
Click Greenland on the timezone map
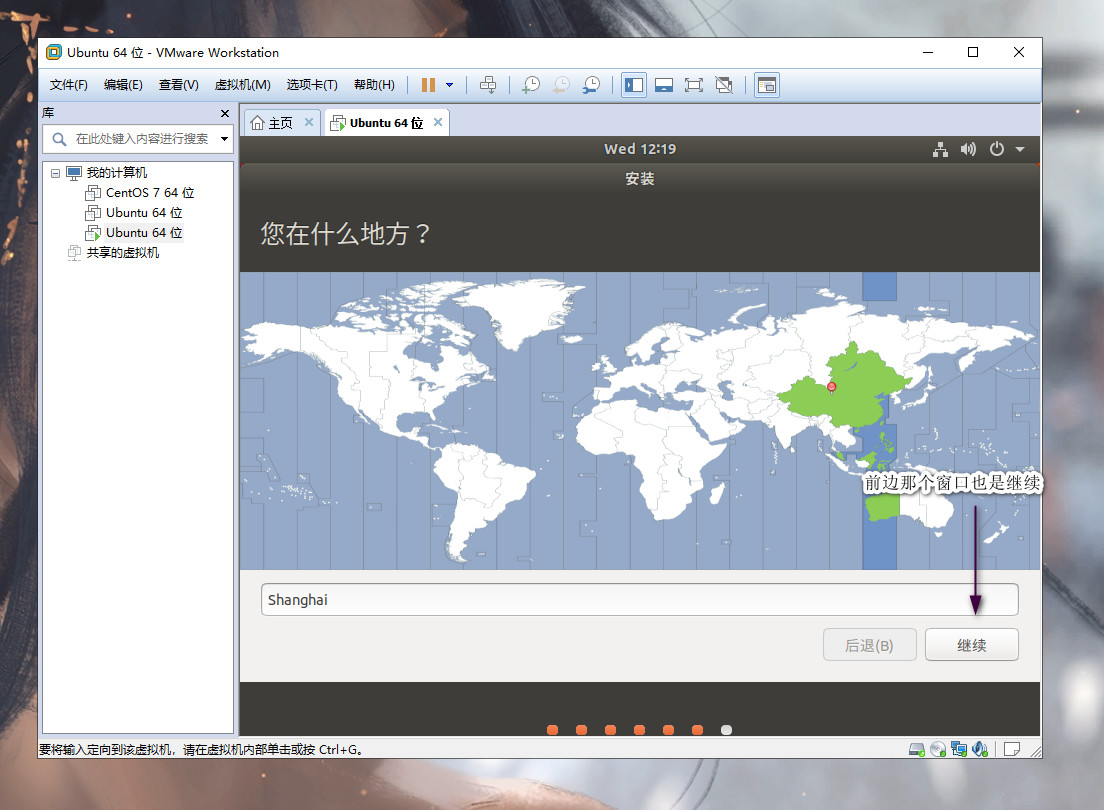point(525,312)
